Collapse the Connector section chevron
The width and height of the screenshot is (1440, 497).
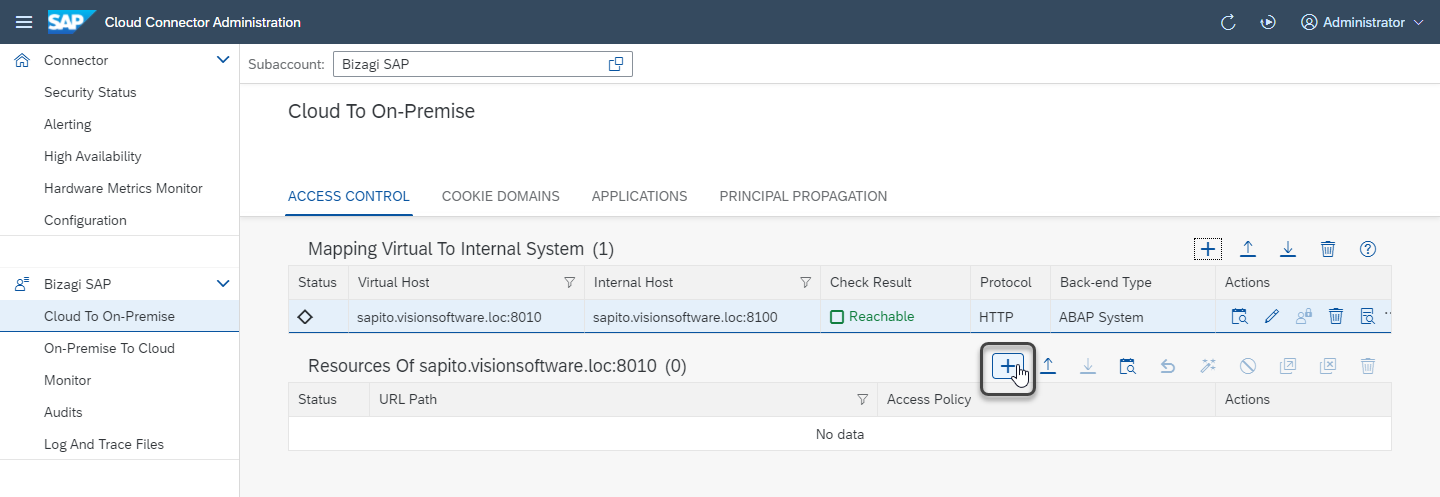coord(223,60)
